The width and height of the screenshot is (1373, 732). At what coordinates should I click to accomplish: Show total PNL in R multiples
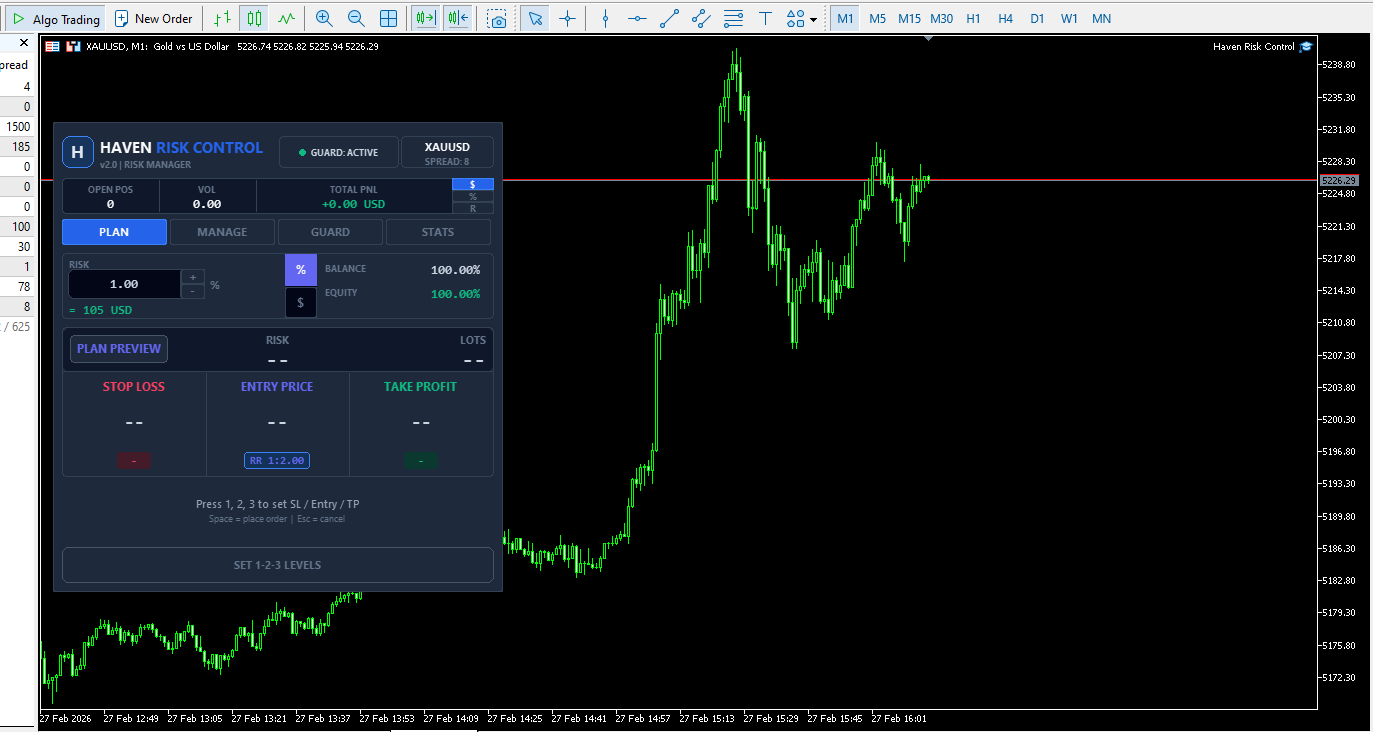[x=473, y=208]
